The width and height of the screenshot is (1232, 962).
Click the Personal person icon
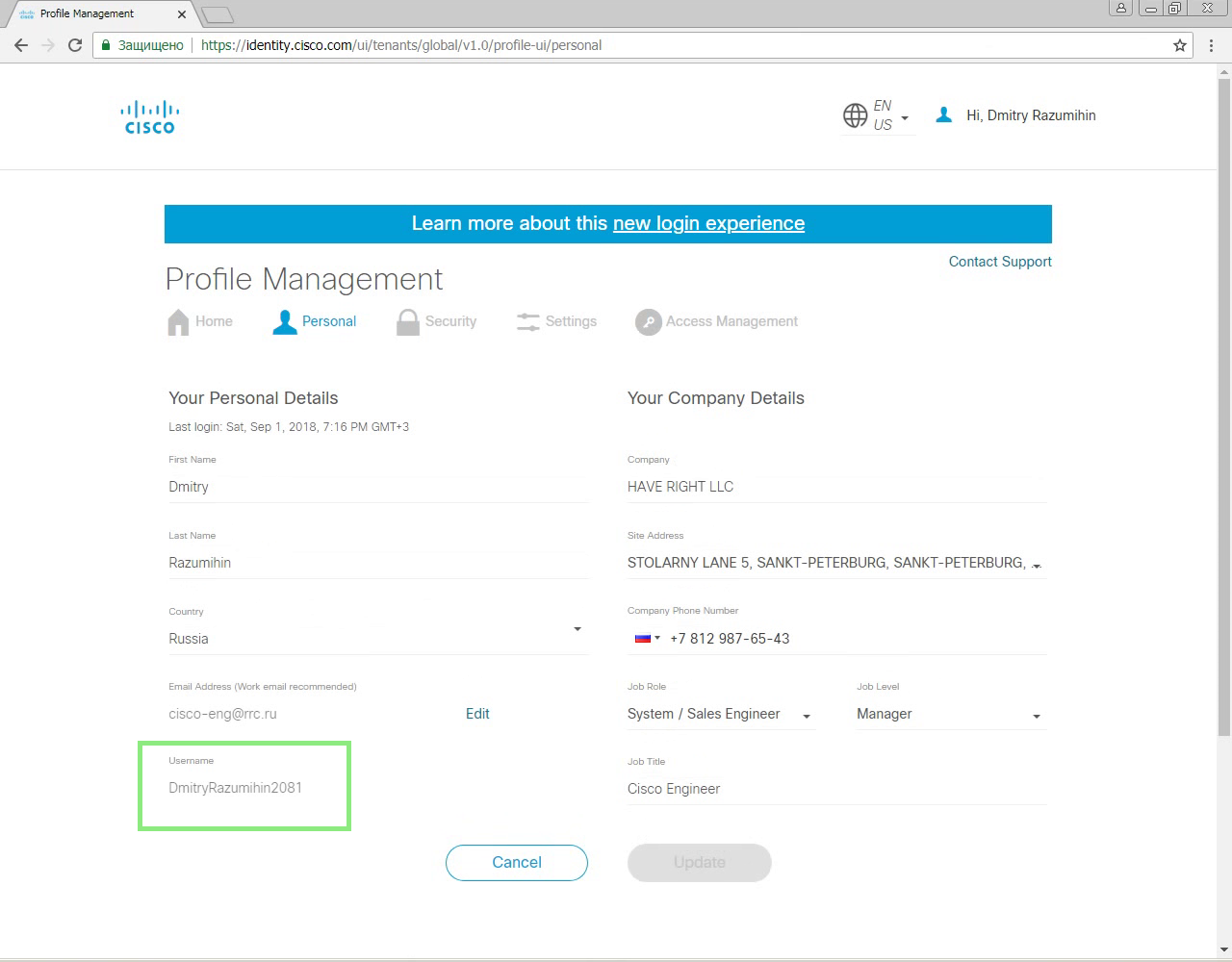284,322
